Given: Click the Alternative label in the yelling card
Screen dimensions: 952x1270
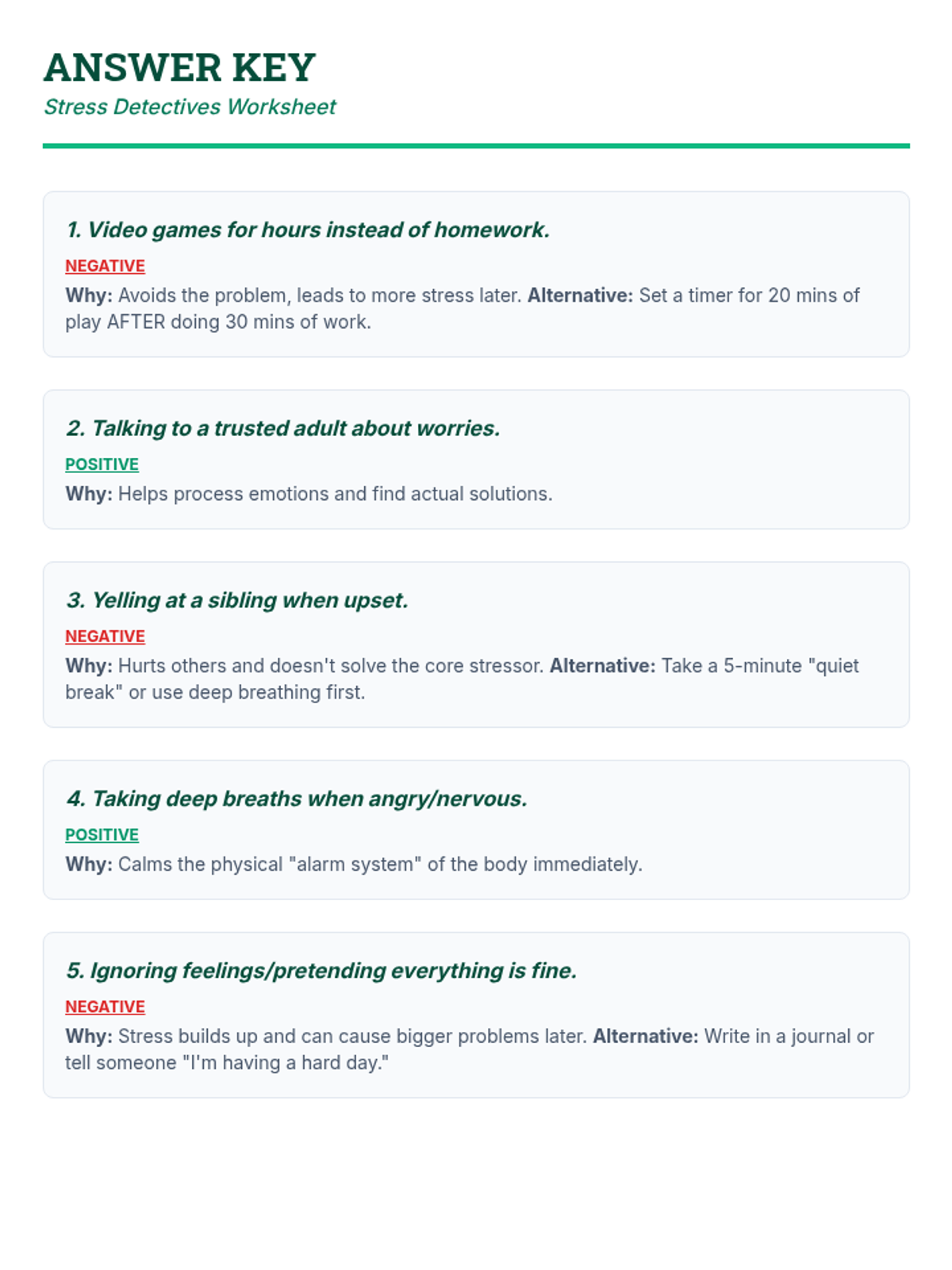Looking at the screenshot, I should (x=602, y=666).
